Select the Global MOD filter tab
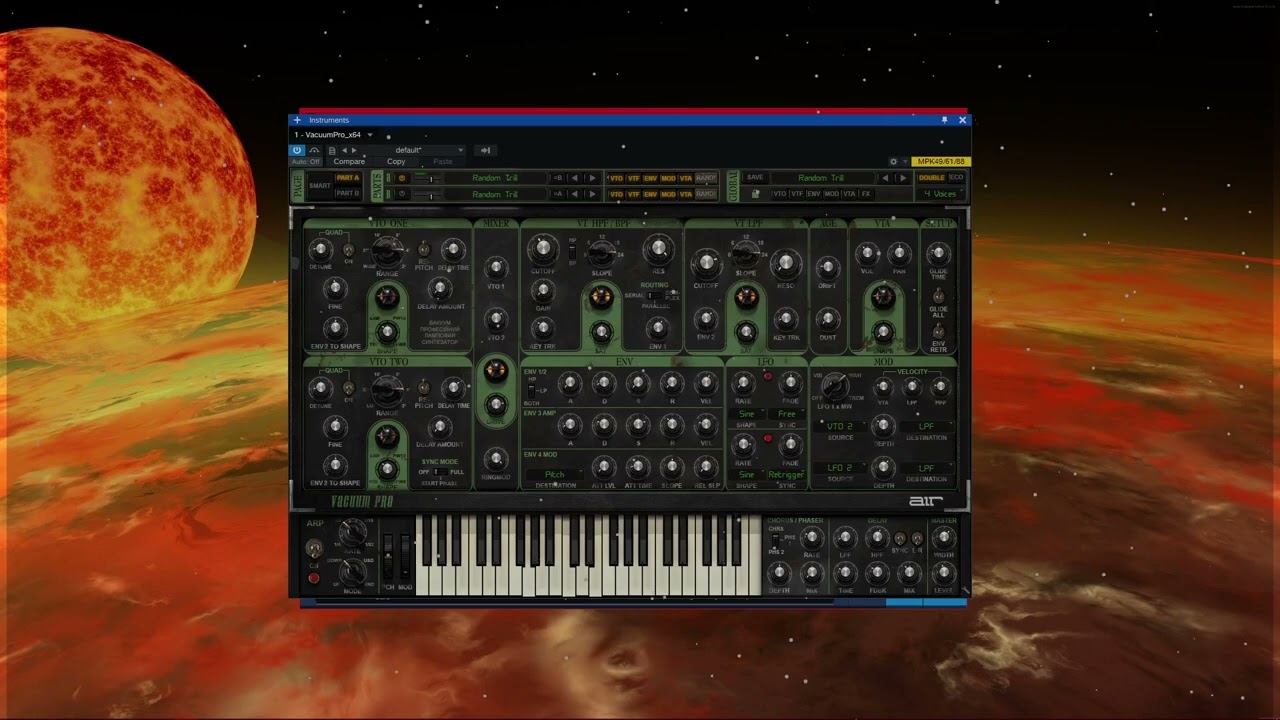This screenshot has width=1280, height=720. pyautogui.click(x=831, y=194)
